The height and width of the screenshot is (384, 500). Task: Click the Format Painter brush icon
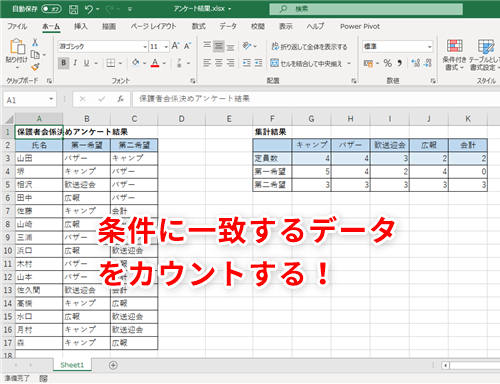point(35,67)
